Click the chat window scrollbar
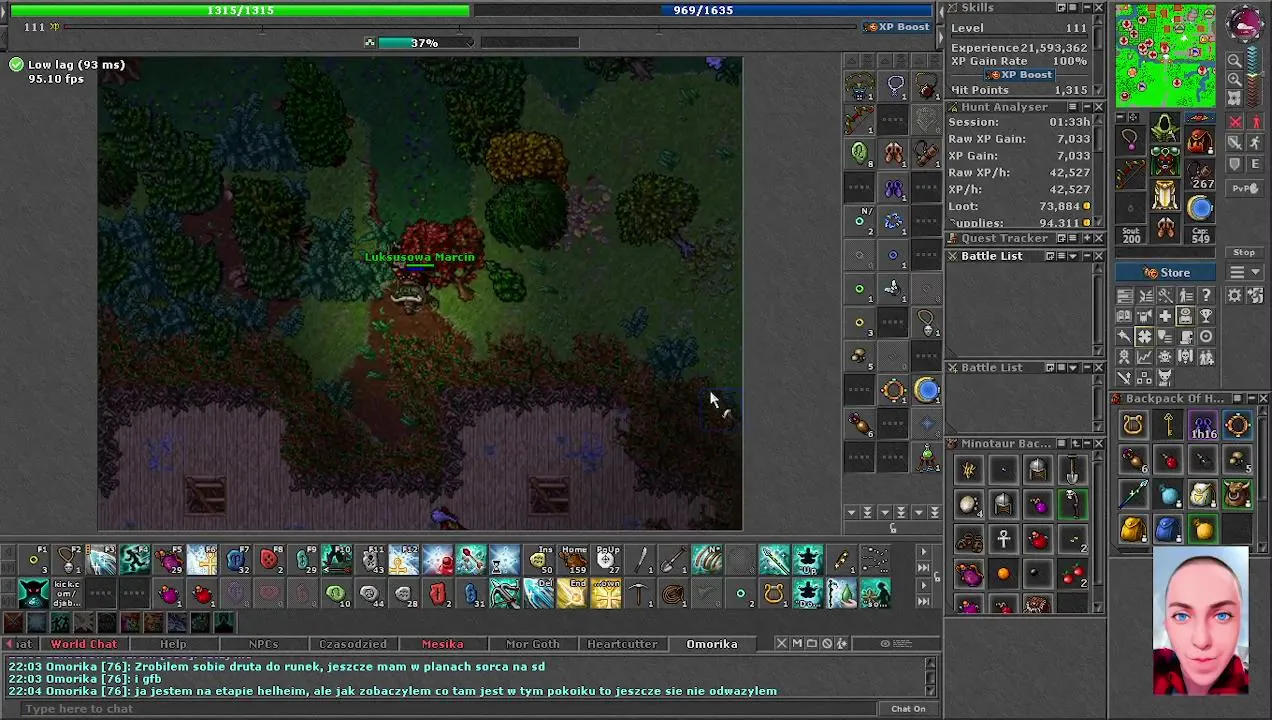This screenshot has height=720, width=1272. 931,679
